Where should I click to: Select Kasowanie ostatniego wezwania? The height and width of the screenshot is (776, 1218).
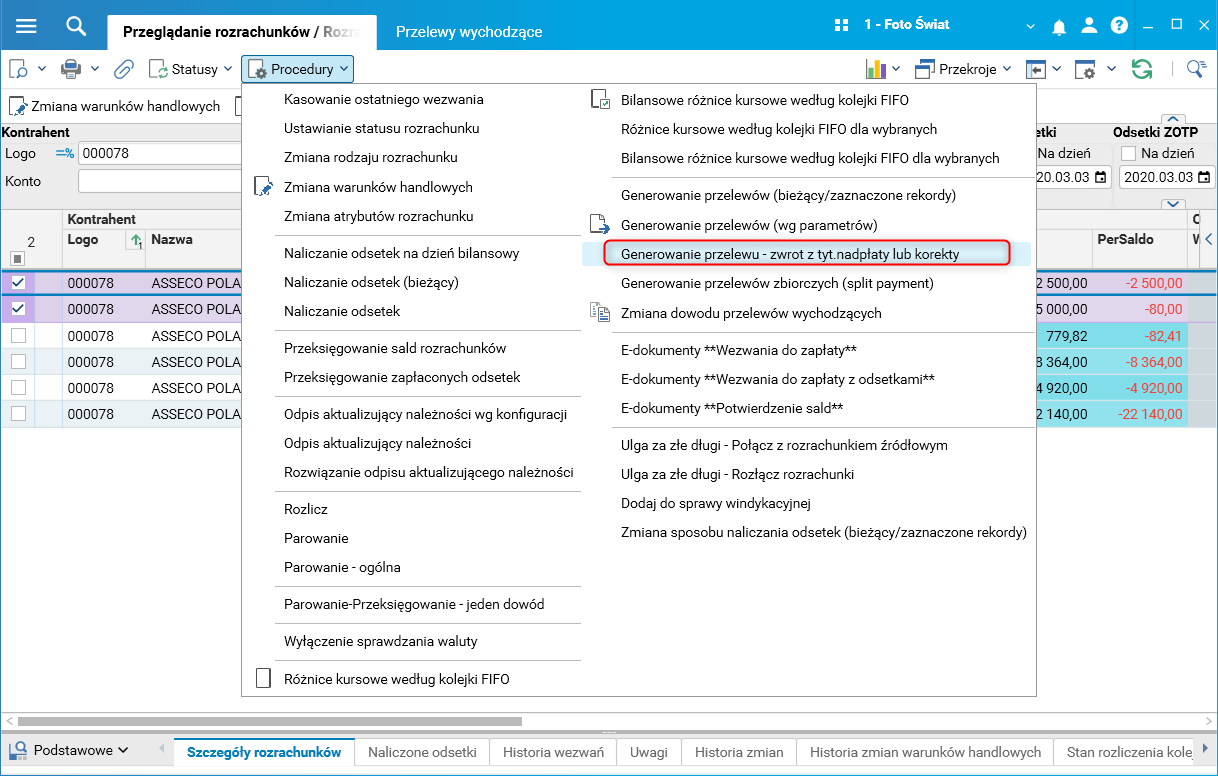click(384, 99)
